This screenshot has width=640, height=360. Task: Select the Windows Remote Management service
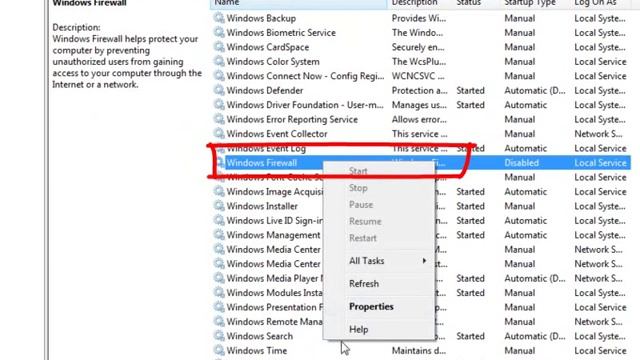(x=274, y=322)
